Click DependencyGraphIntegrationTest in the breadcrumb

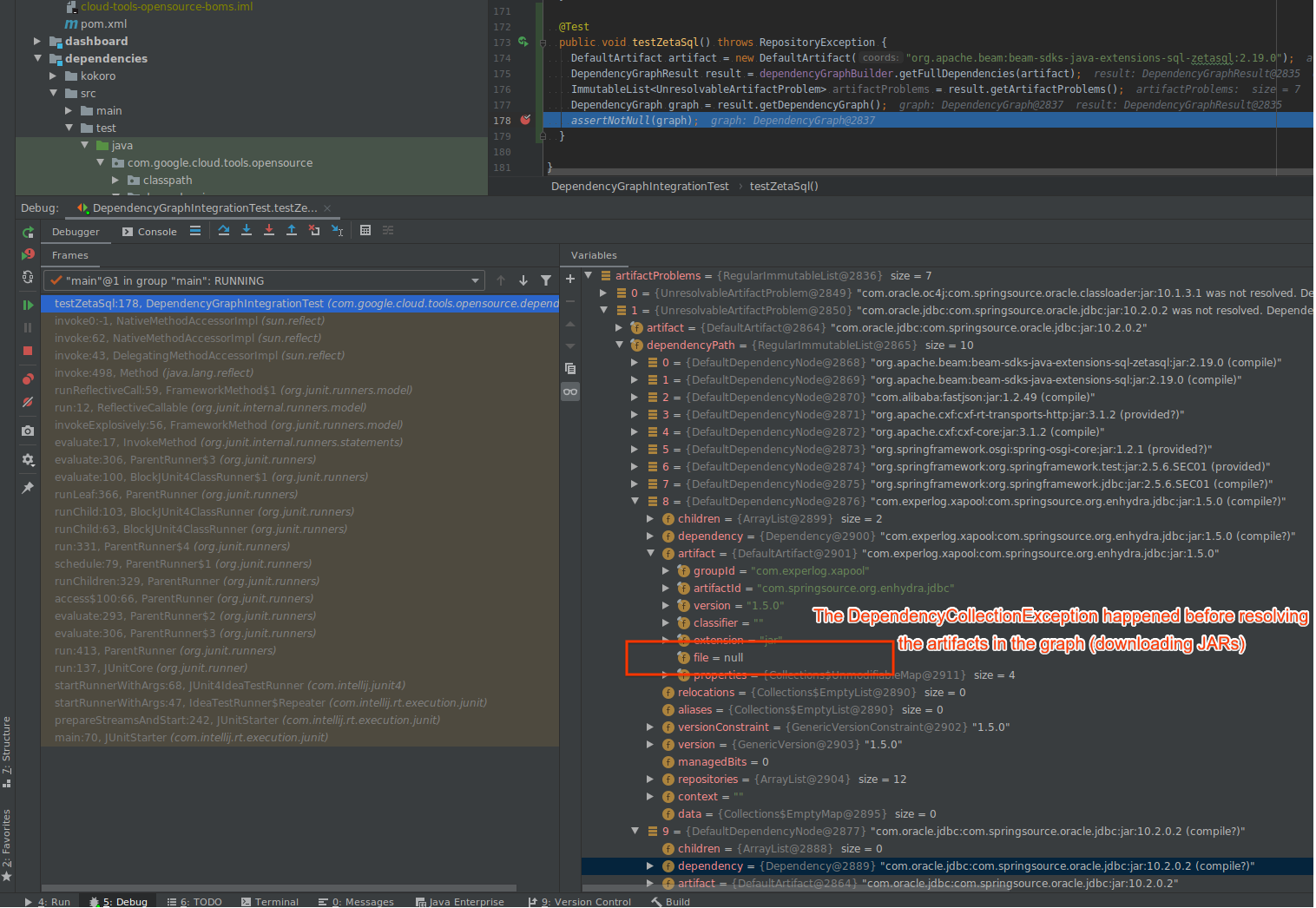(640, 186)
